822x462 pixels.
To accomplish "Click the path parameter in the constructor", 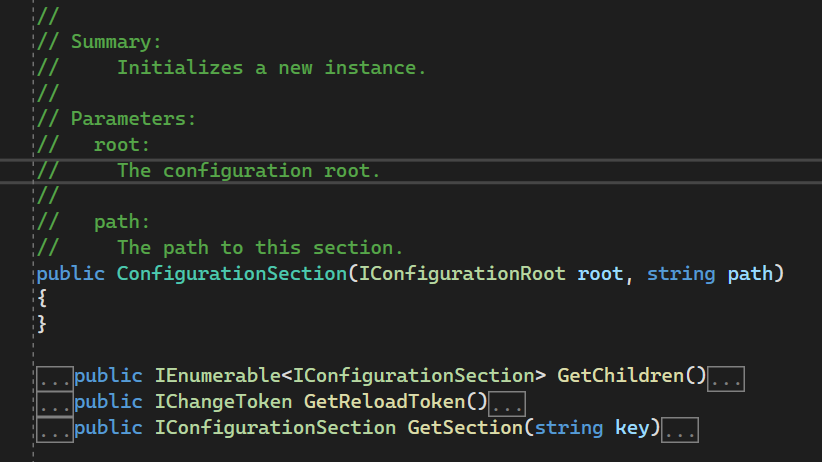I will click(750, 273).
